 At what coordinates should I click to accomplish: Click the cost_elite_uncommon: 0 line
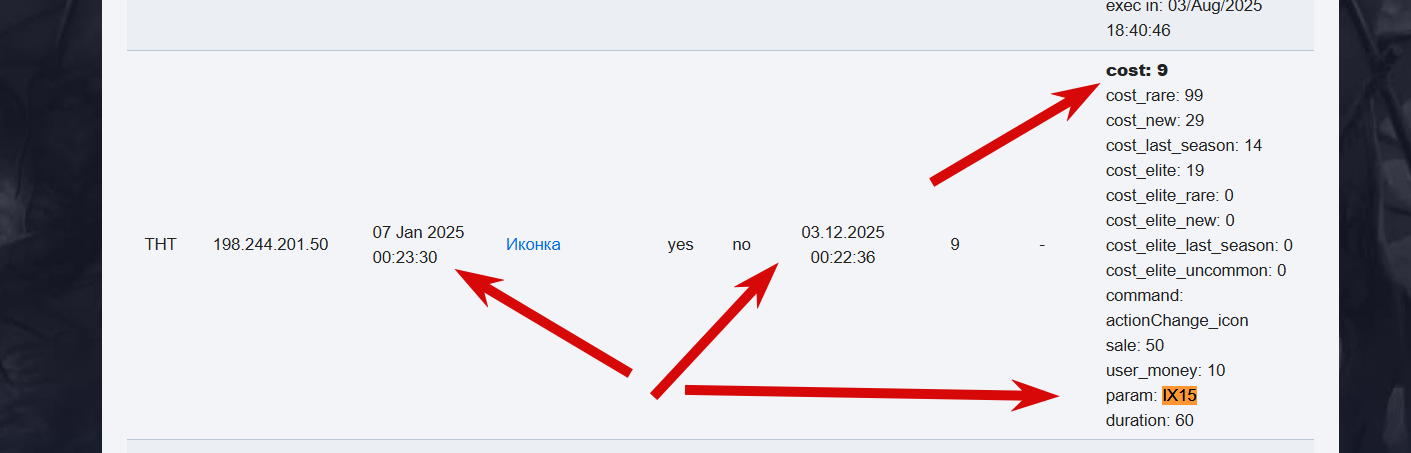[1195, 271]
